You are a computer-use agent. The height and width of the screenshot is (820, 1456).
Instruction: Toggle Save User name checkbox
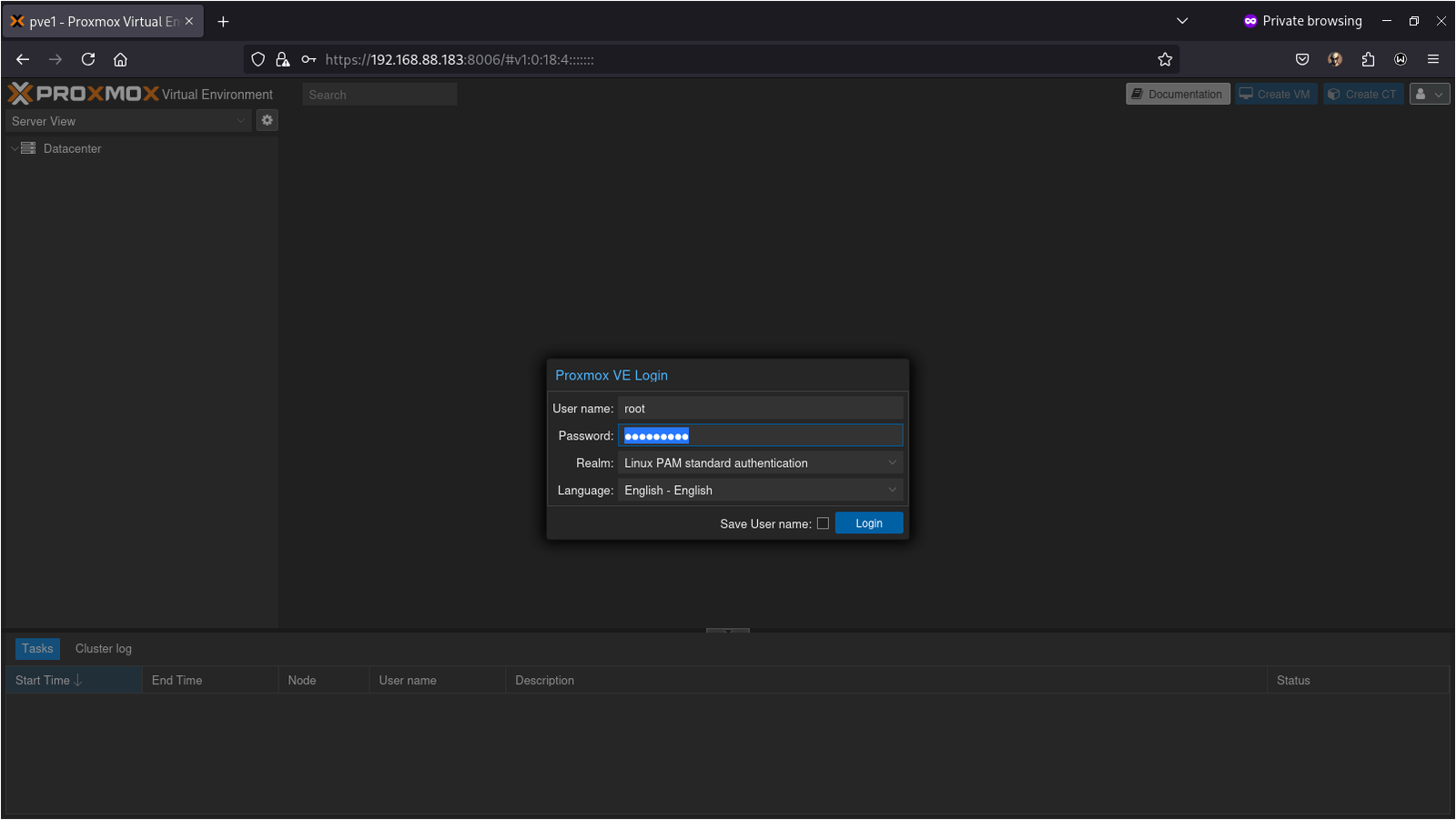coord(823,523)
